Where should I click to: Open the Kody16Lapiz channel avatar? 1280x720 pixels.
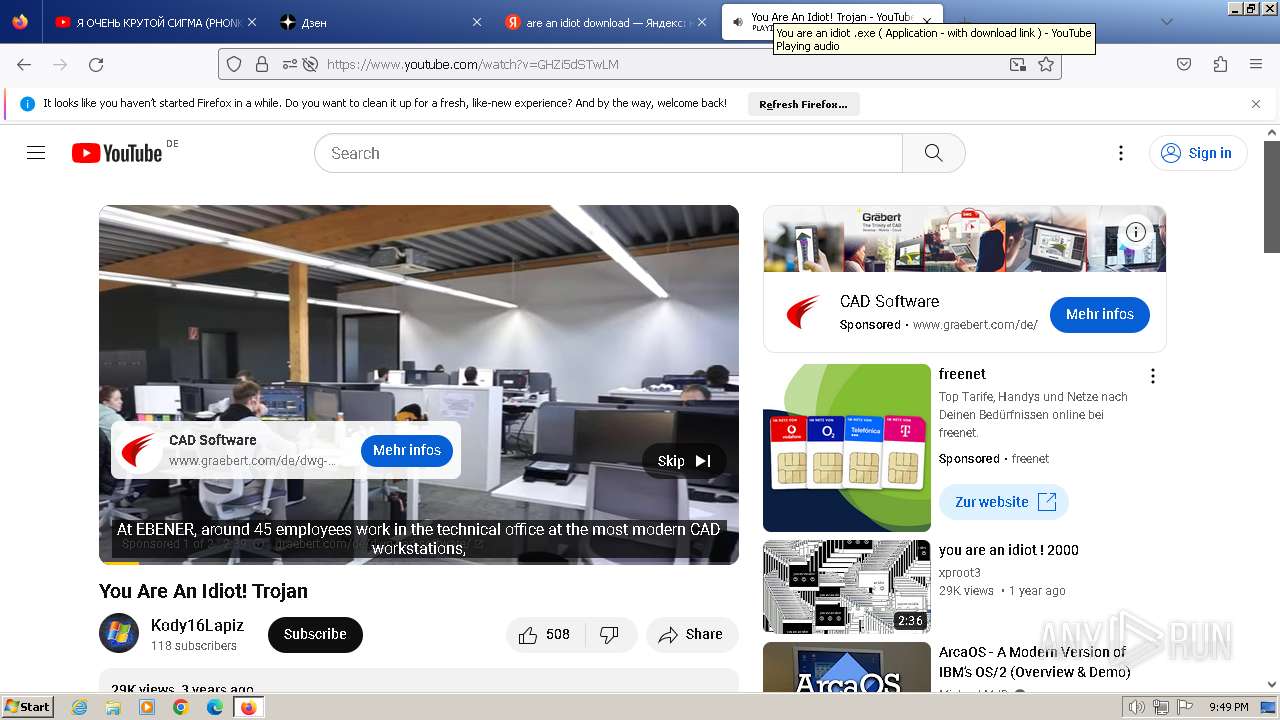(x=119, y=633)
